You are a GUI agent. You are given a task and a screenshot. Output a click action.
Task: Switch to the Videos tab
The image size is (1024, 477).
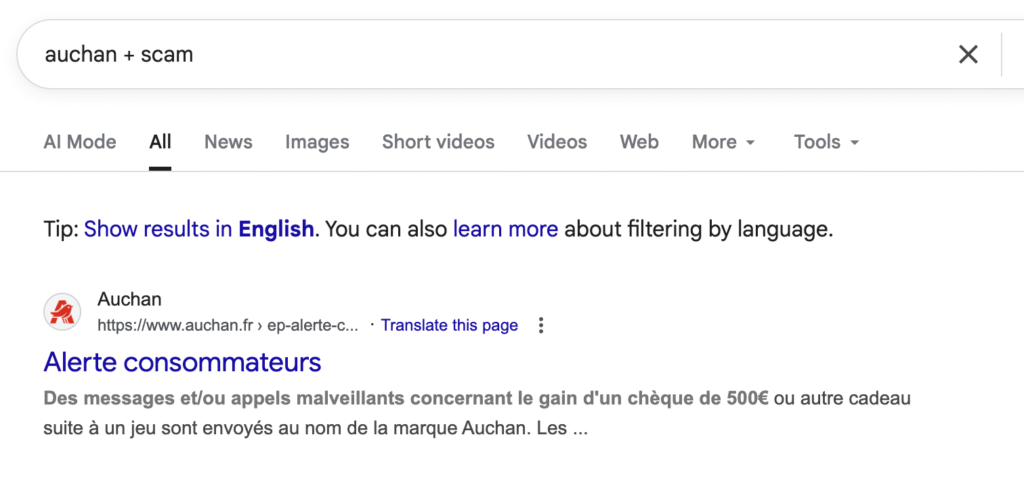coord(557,142)
